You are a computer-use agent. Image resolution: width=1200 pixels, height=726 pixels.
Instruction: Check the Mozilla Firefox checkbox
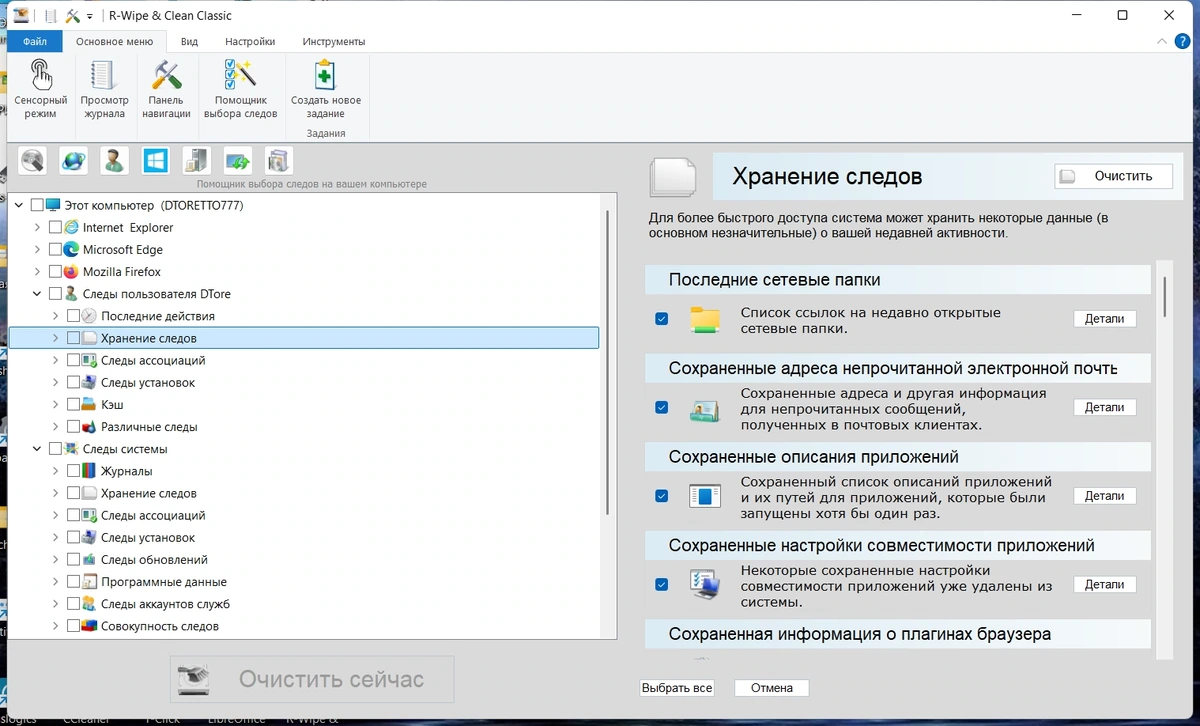pyautogui.click(x=55, y=271)
